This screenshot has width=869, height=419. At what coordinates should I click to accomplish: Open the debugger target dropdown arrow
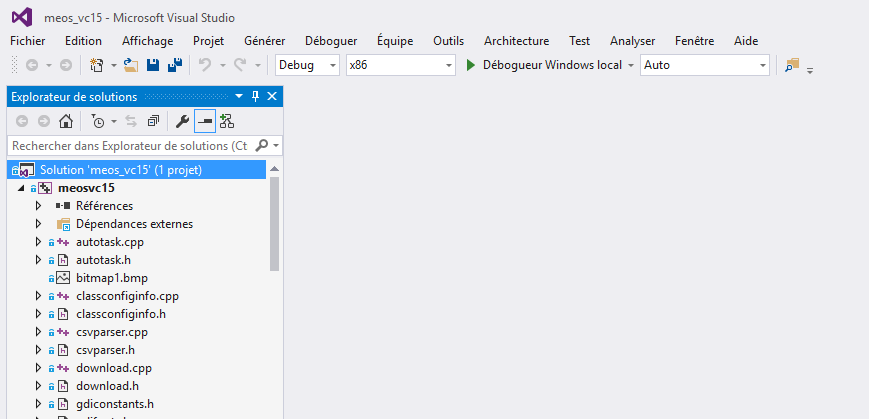(631, 65)
